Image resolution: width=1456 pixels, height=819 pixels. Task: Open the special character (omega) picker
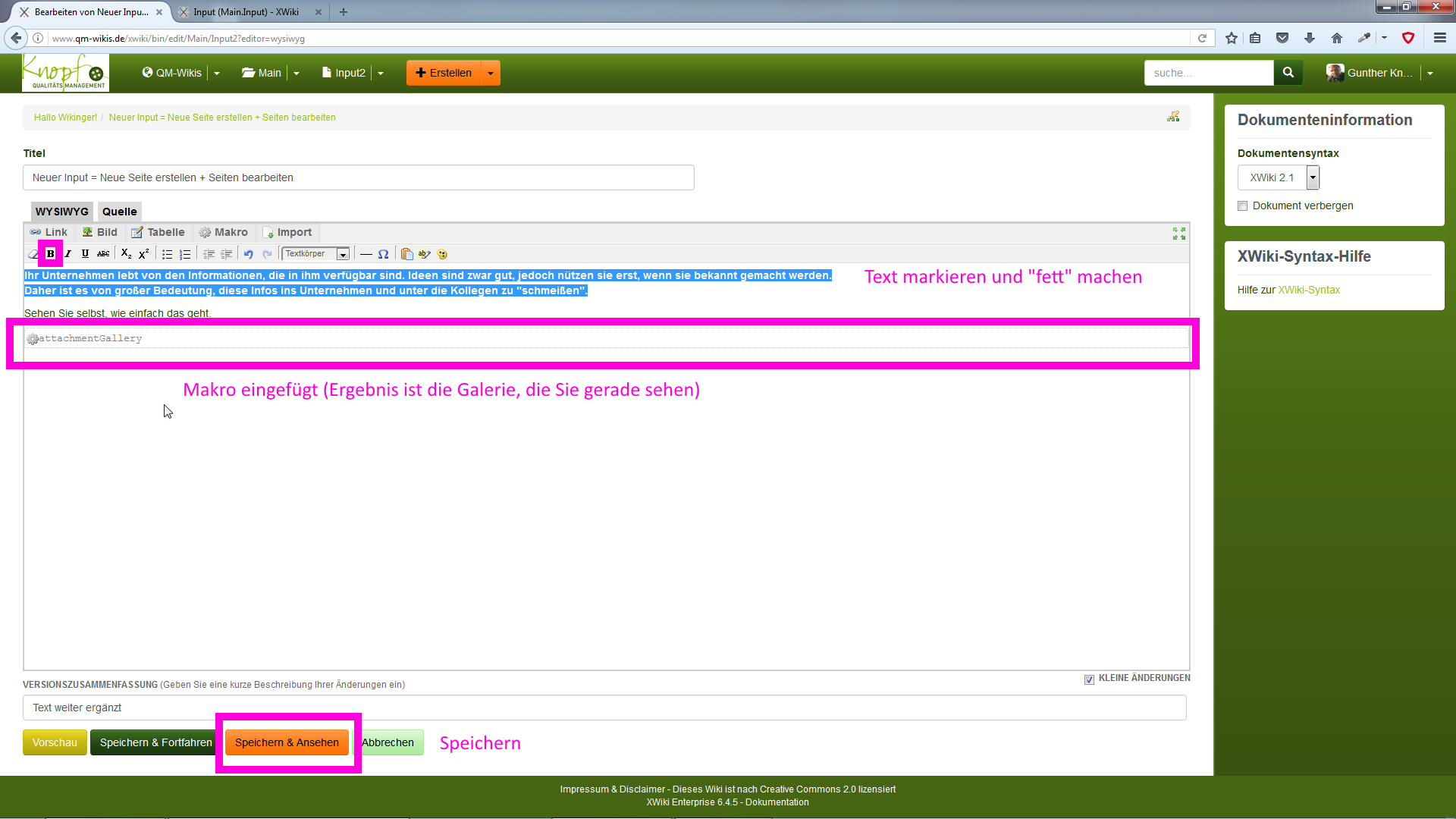(x=384, y=254)
